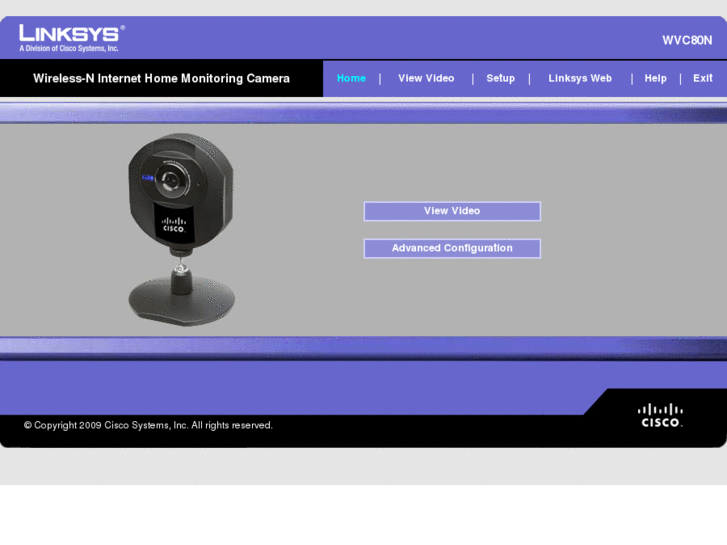Image resolution: width=727 pixels, height=545 pixels.
Task: Click Exit in the navigation bar
Action: tap(702, 78)
